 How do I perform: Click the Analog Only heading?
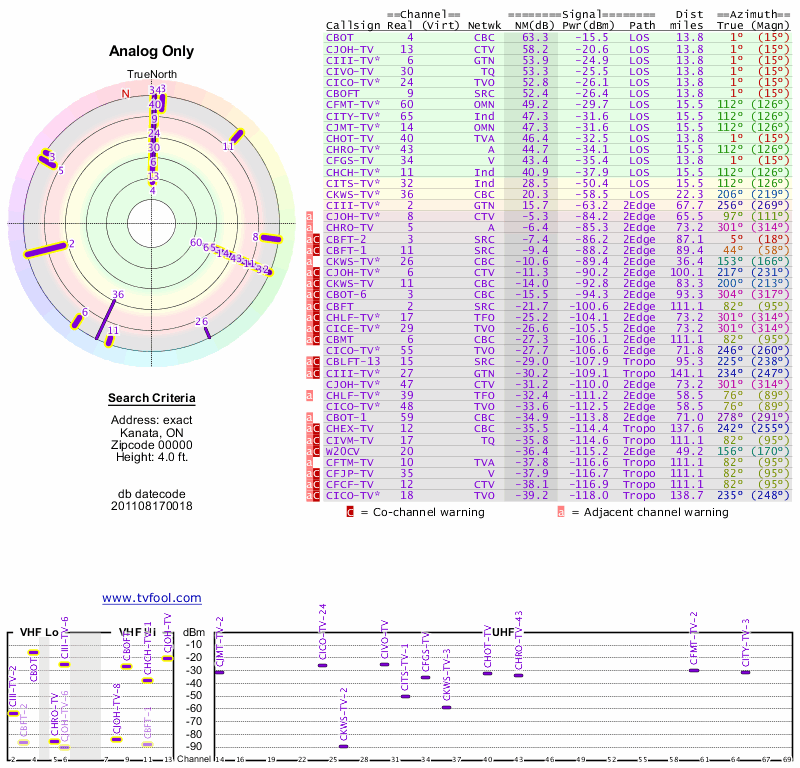pos(151,52)
